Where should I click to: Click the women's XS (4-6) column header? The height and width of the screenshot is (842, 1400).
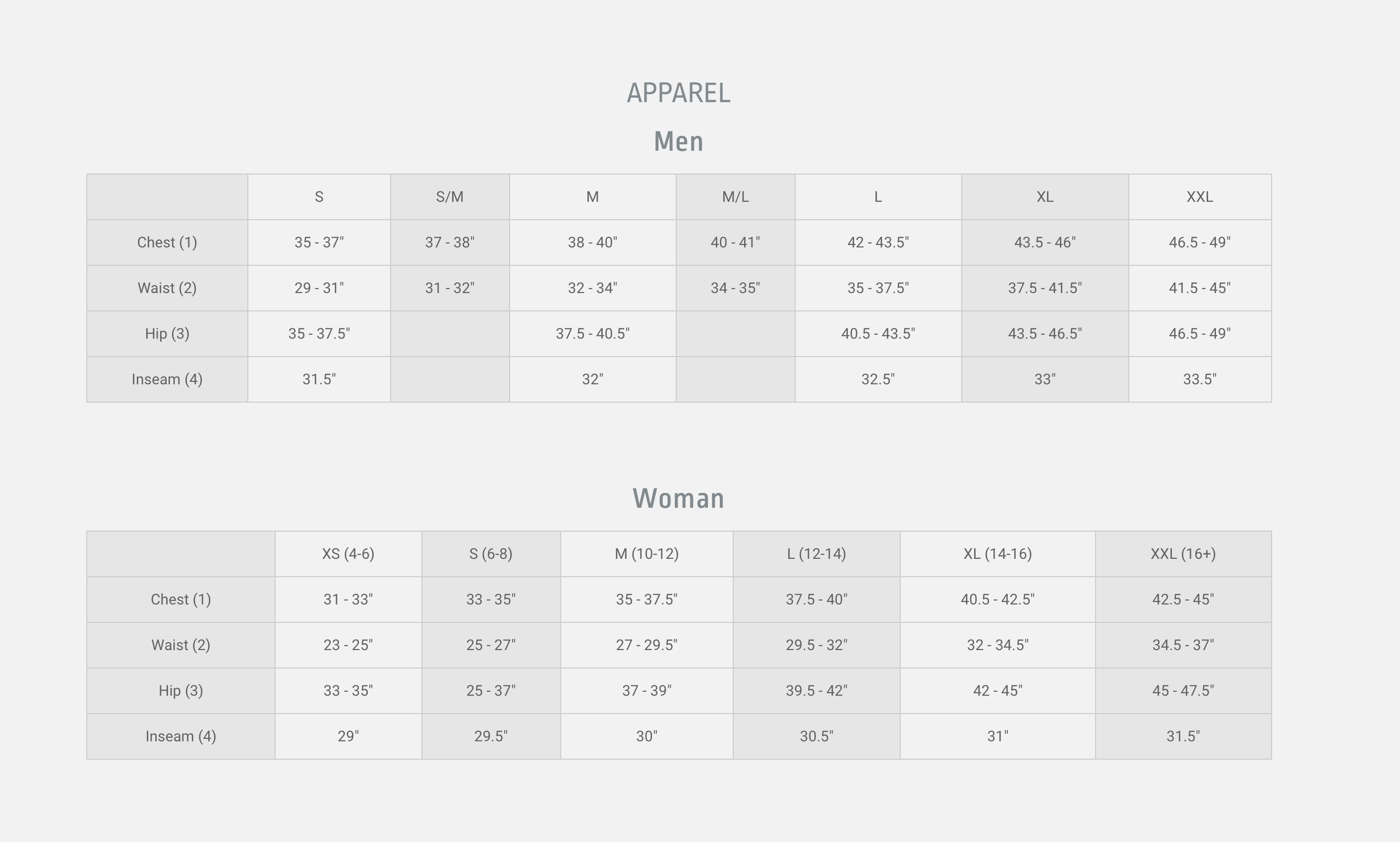tap(349, 554)
